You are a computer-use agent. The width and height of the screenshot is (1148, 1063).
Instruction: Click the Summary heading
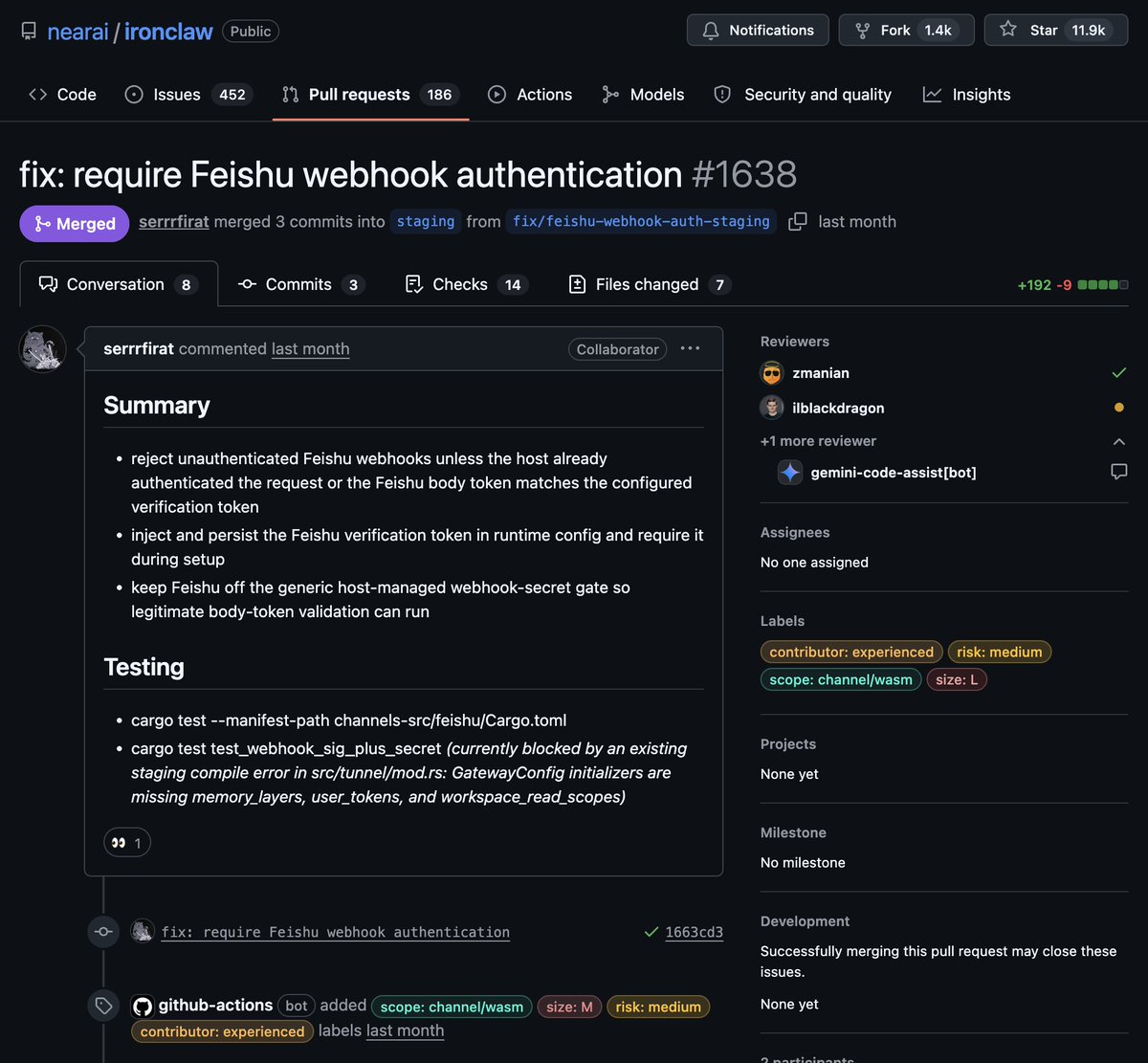[157, 406]
